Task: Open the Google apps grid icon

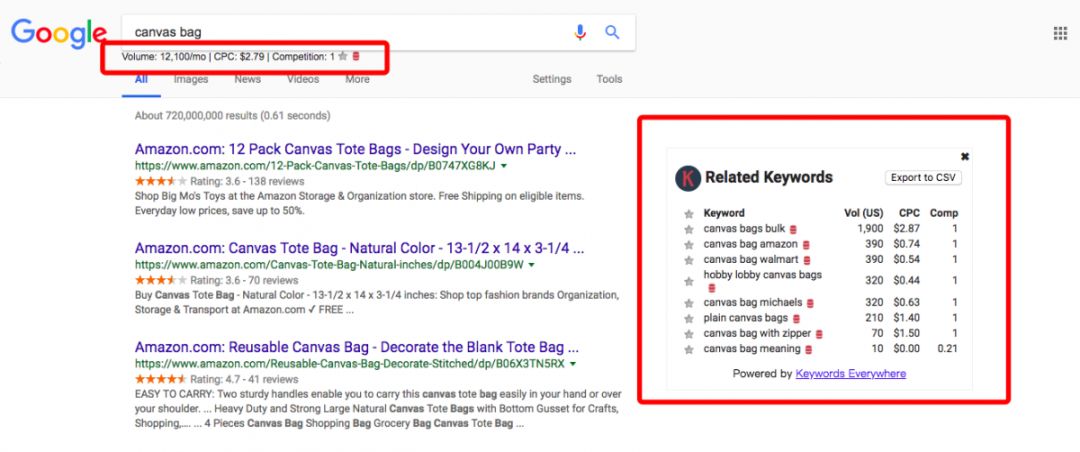Action: pos(1060,33)
